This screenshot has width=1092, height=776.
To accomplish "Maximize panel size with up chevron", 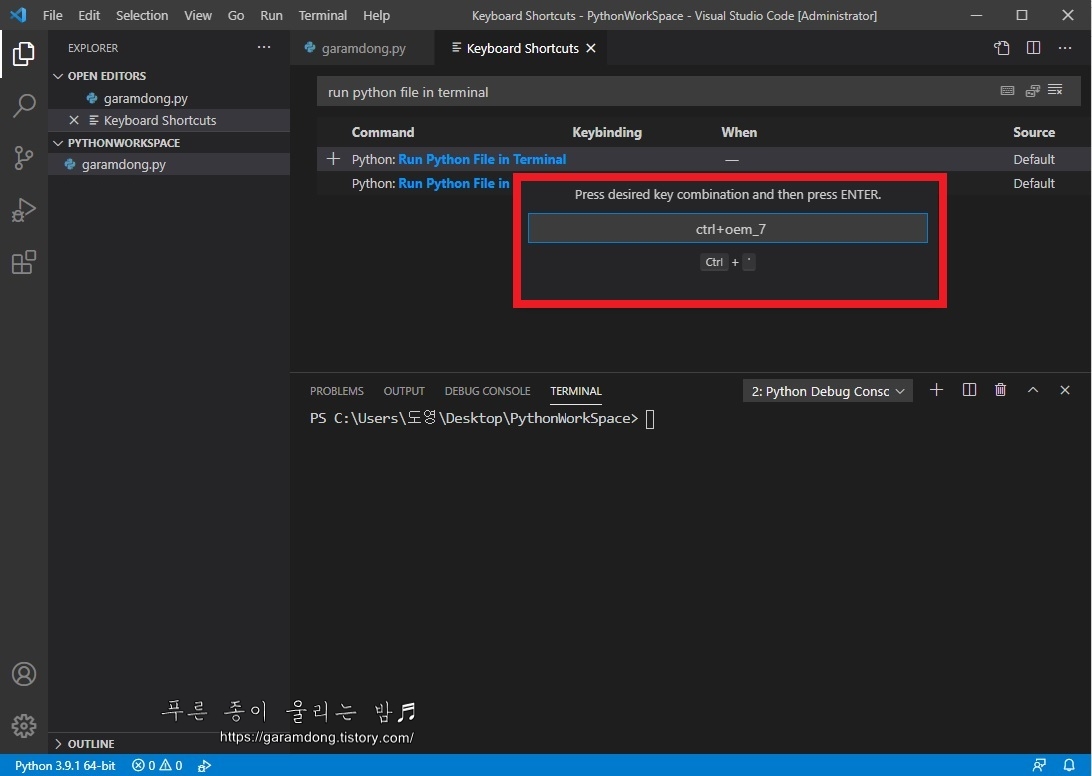I will 1033,390.
